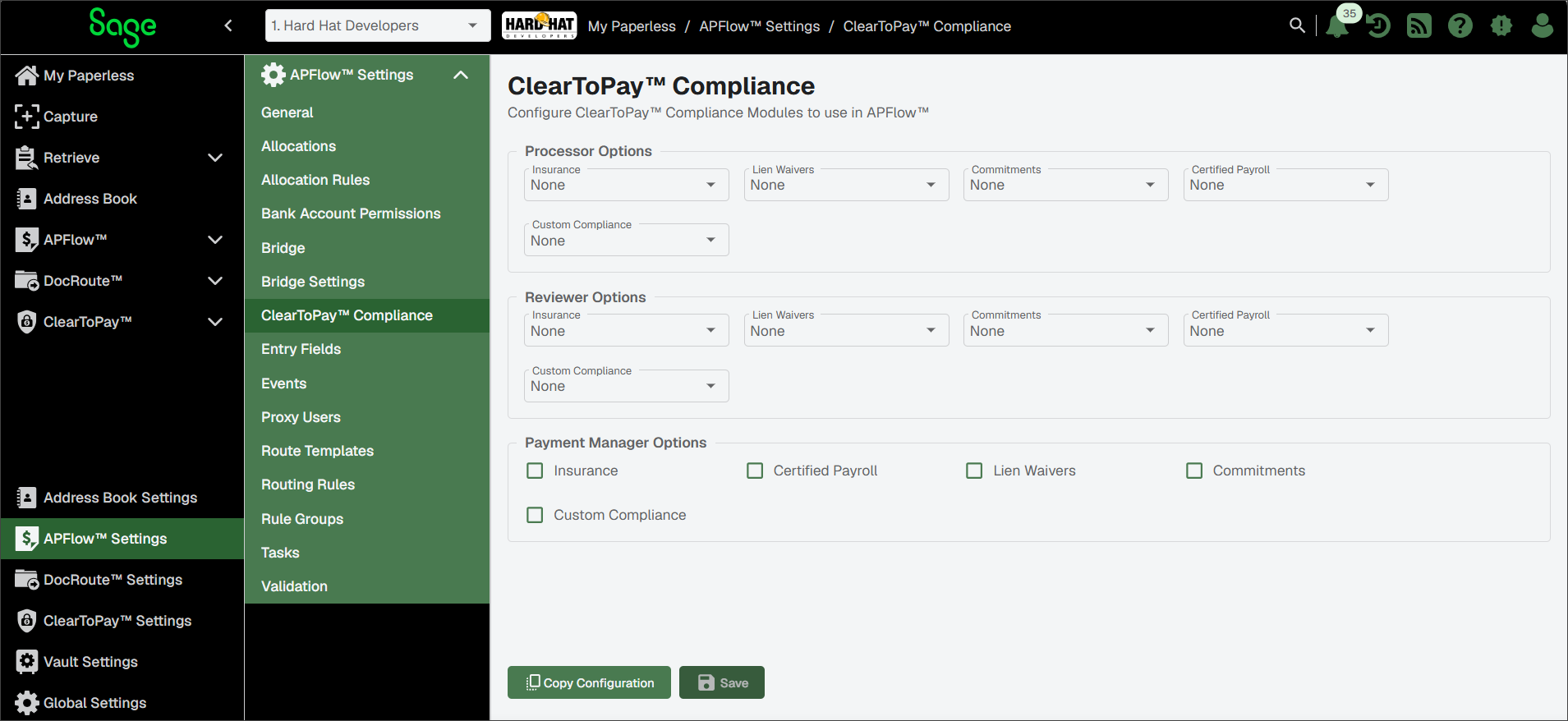
Task: Click the Sage logo
Action: pos(122,27)
